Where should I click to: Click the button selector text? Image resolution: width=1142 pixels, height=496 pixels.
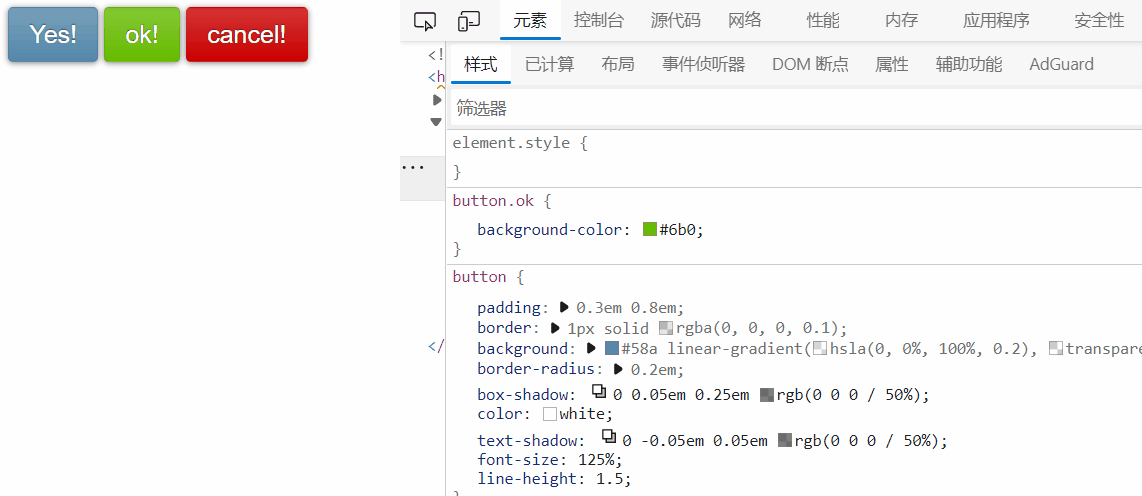click(479, 277)
